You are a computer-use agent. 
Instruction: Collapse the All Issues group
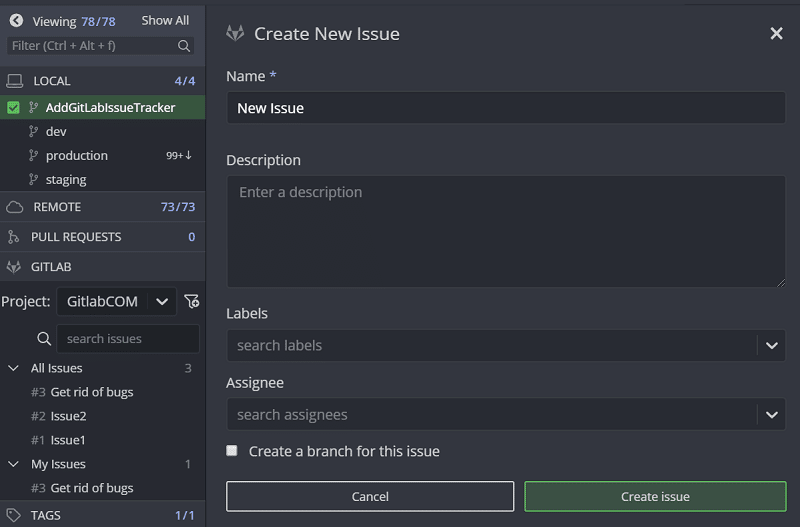pyautogui.click(x=14, y=368)
